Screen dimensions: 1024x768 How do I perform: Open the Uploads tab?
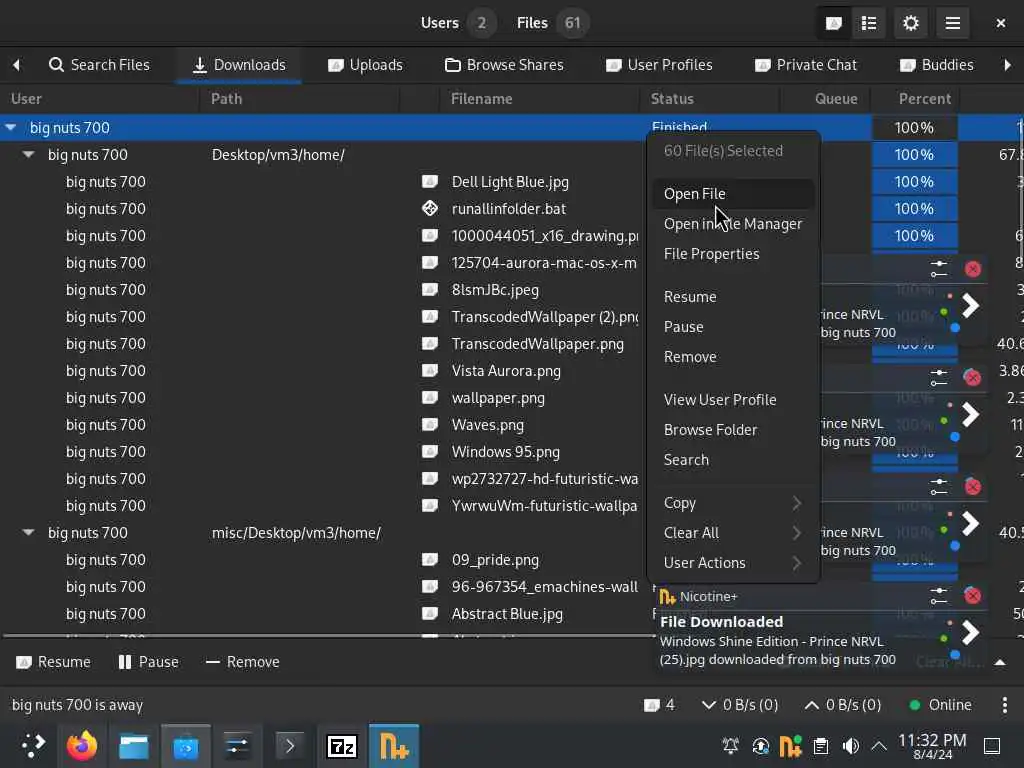pyautogui.click(x=365, y=65)
